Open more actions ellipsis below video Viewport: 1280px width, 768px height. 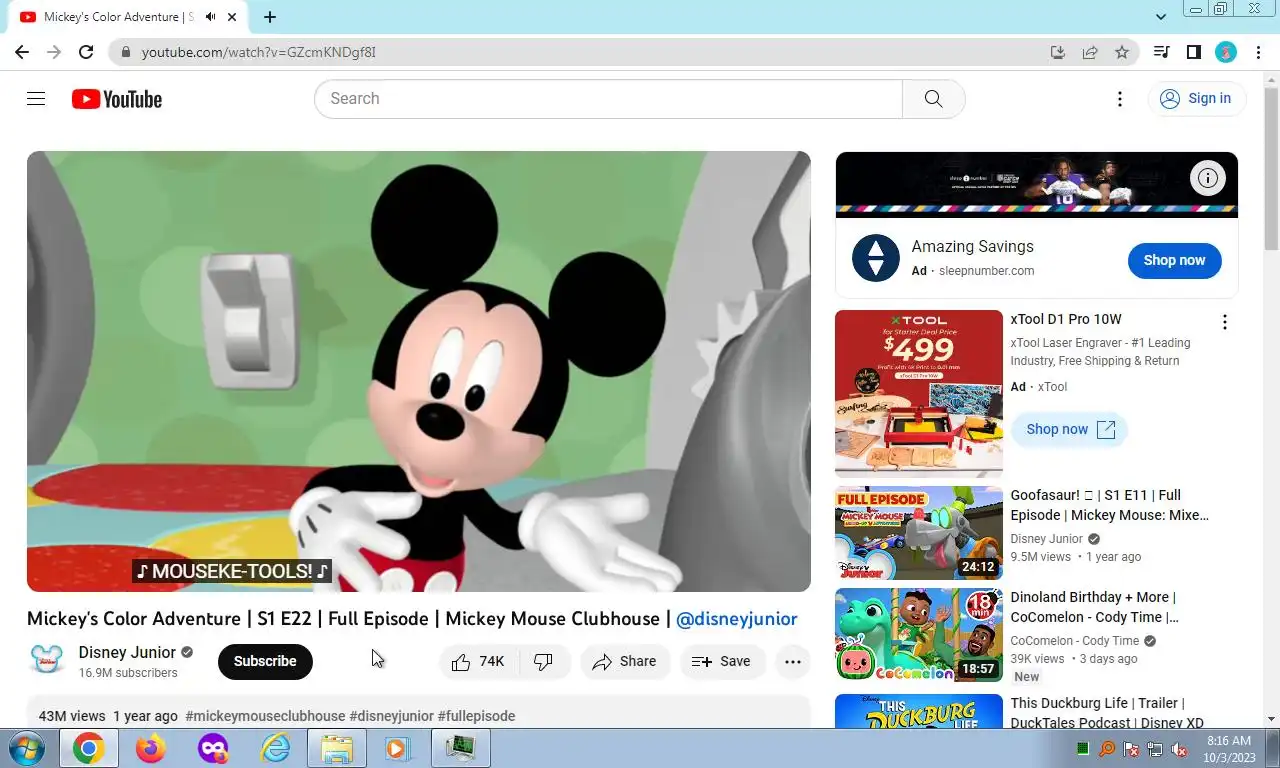(793, 661)
